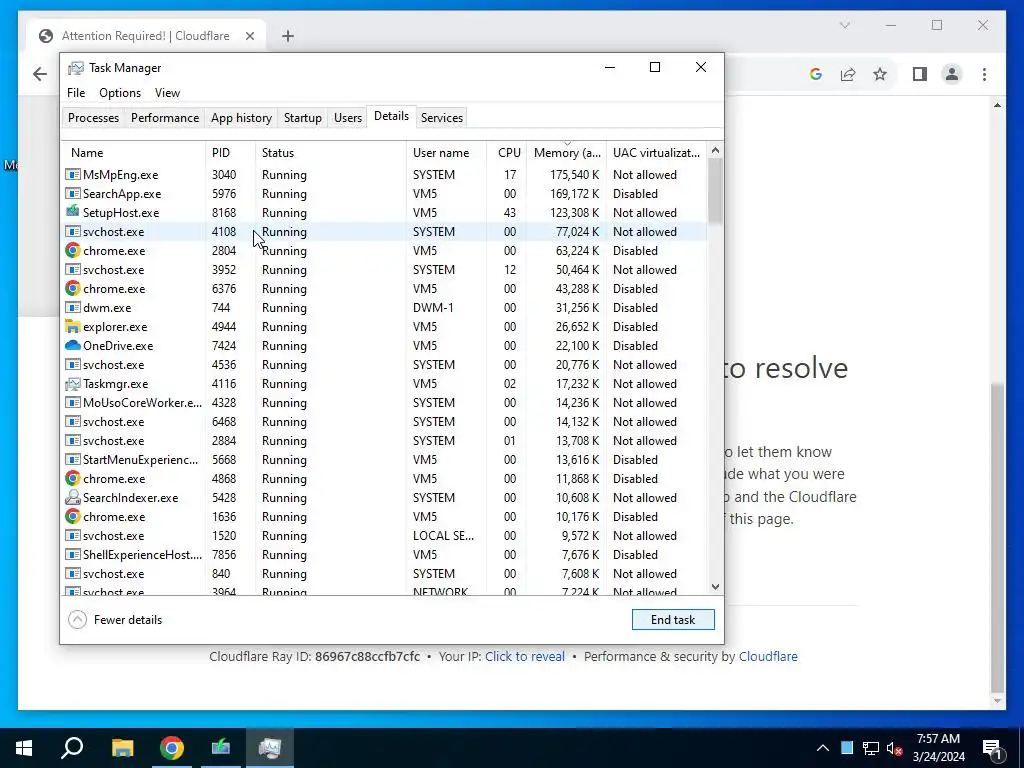Collapse with the Fewer details chevron
This screenshot has height=768, width=1024.
[77, 619]
